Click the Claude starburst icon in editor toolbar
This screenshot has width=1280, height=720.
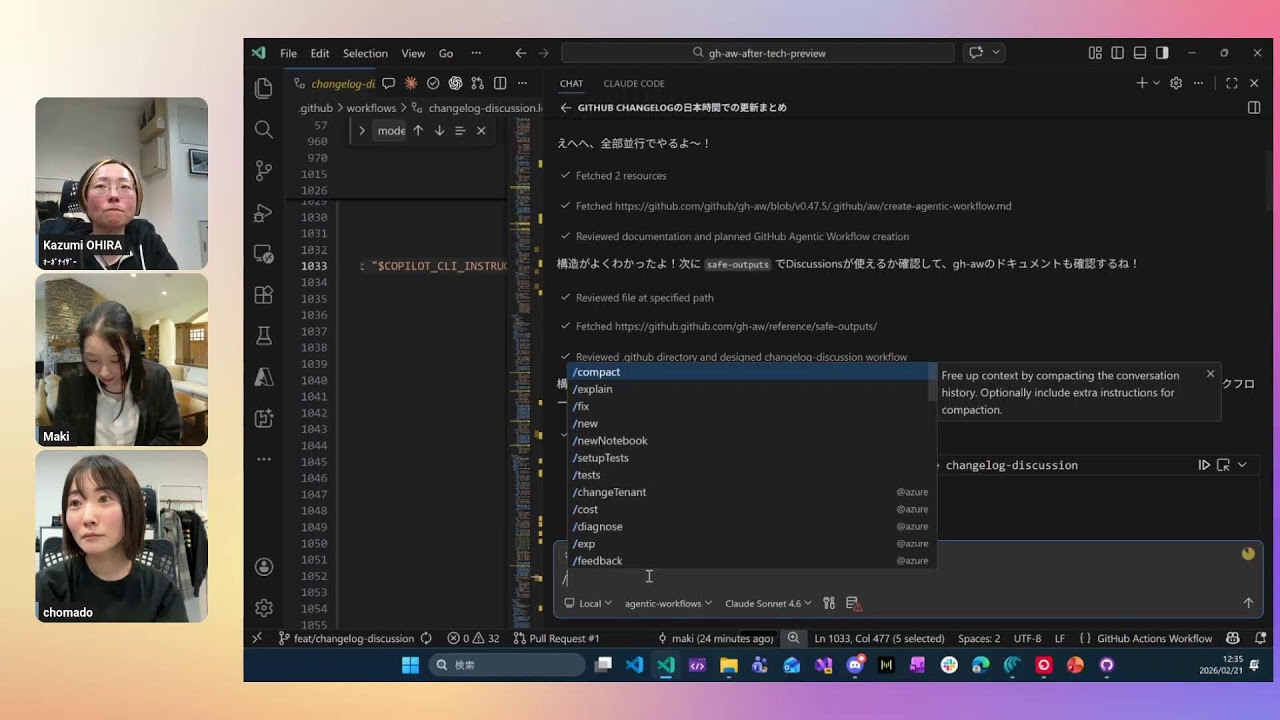410,83
